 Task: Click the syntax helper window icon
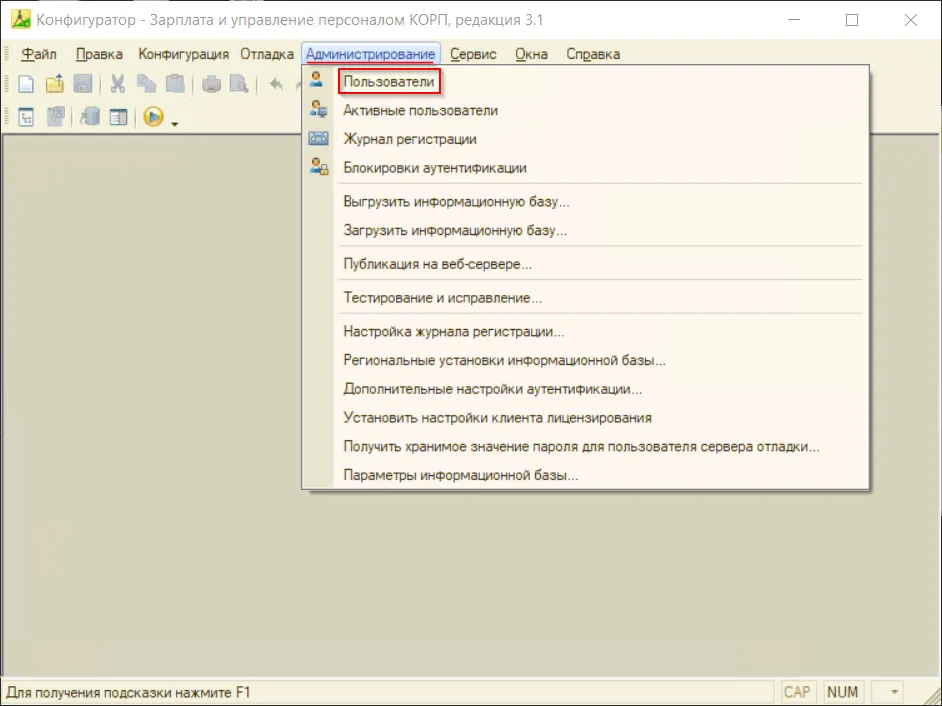118,117
